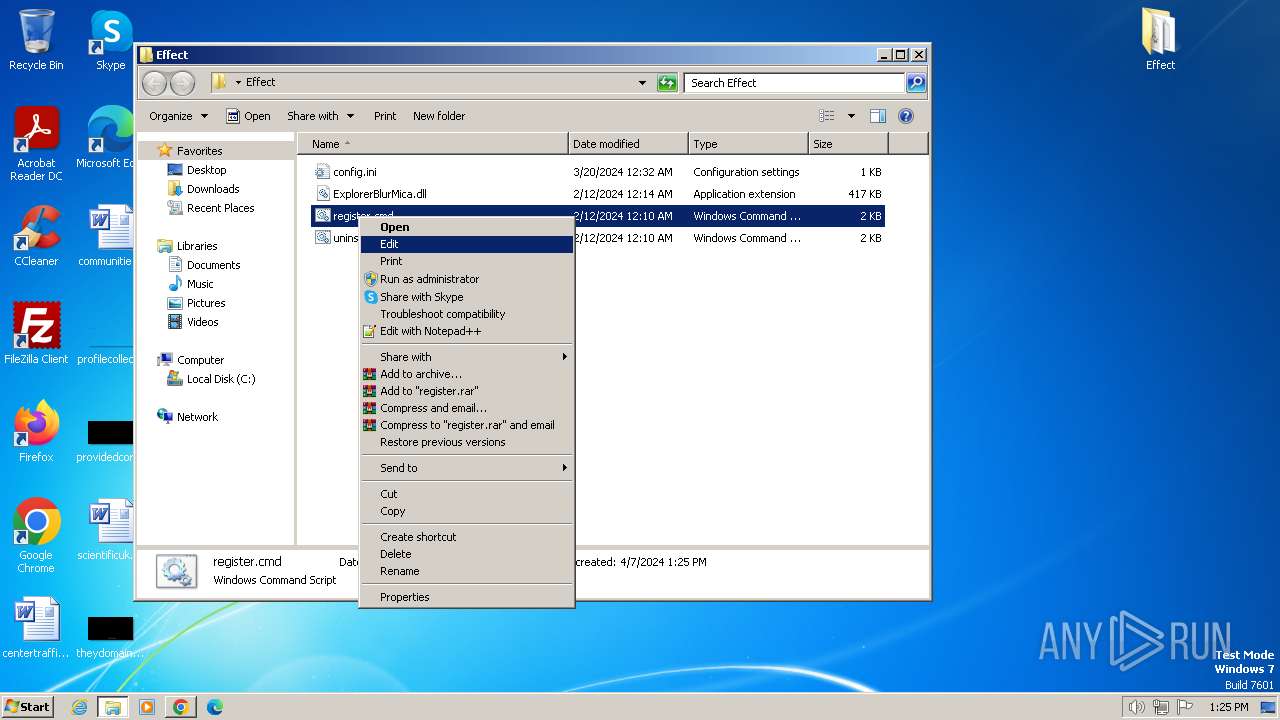Select Delete in context menu

pyautogui.click(x=467, y=554)
